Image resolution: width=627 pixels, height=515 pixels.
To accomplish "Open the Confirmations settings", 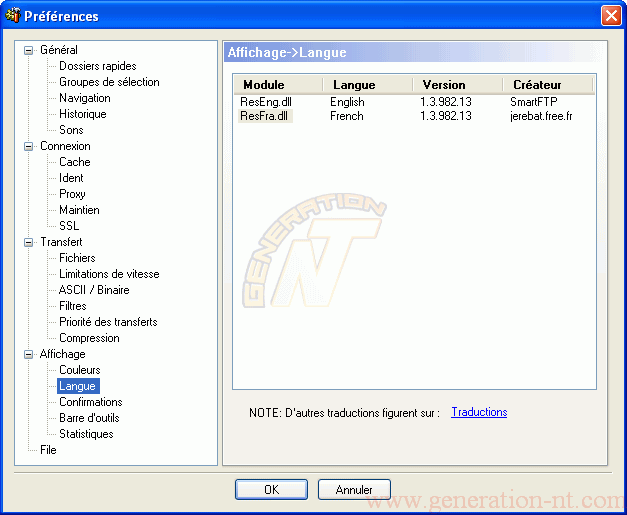I will (x=91, y=402).
